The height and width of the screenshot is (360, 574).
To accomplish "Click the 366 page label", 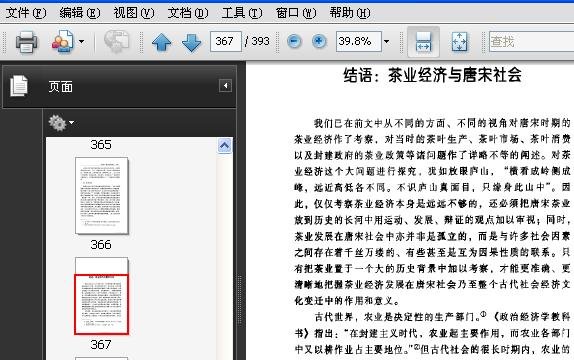I will point(101,245).
